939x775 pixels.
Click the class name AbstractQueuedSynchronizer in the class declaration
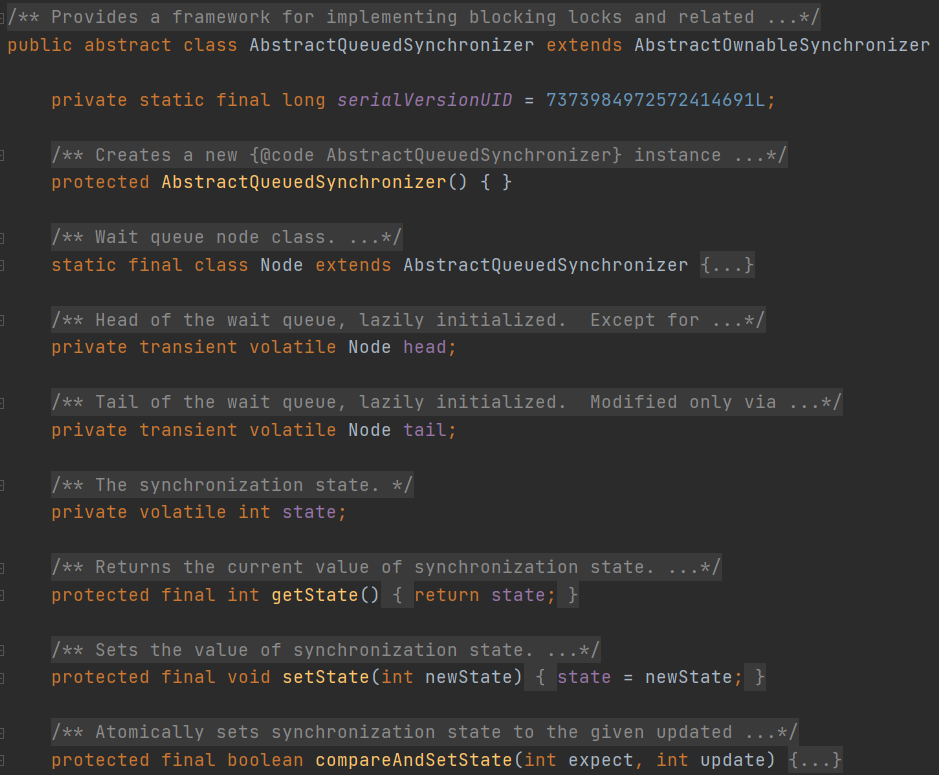(392, 45)
